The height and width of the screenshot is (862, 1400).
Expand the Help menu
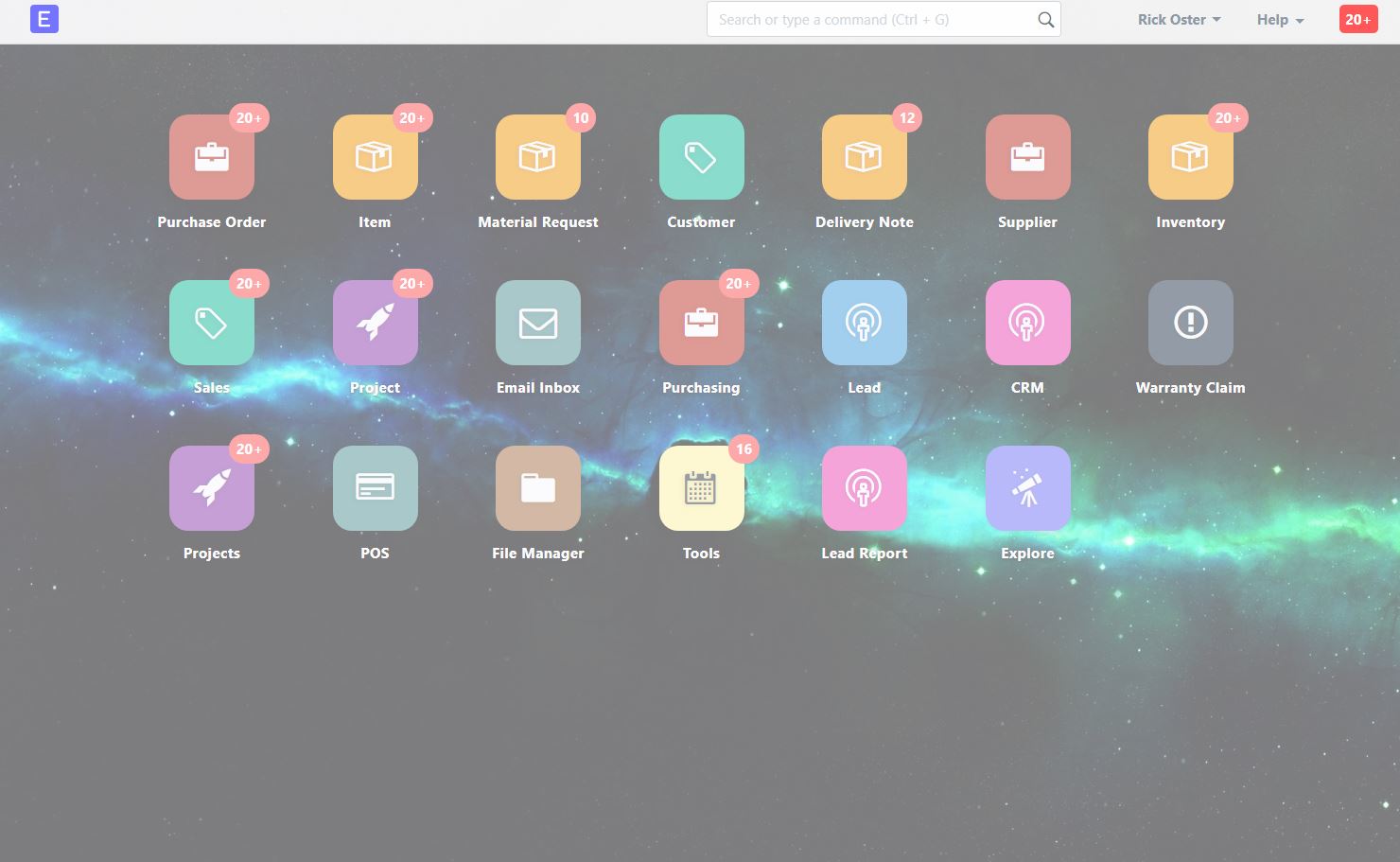coord(1278,19)
